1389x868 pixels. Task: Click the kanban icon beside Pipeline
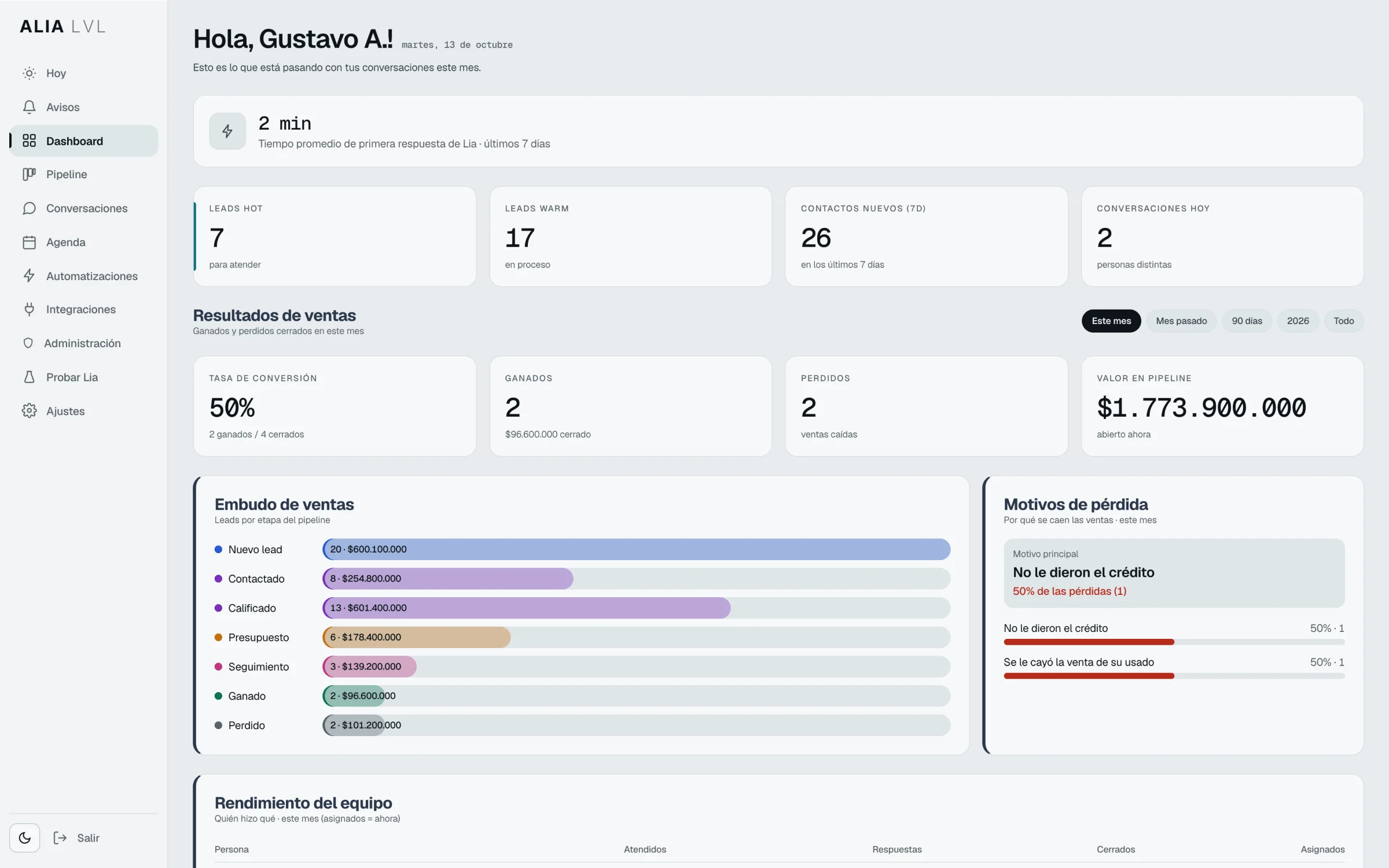(29, 174)
